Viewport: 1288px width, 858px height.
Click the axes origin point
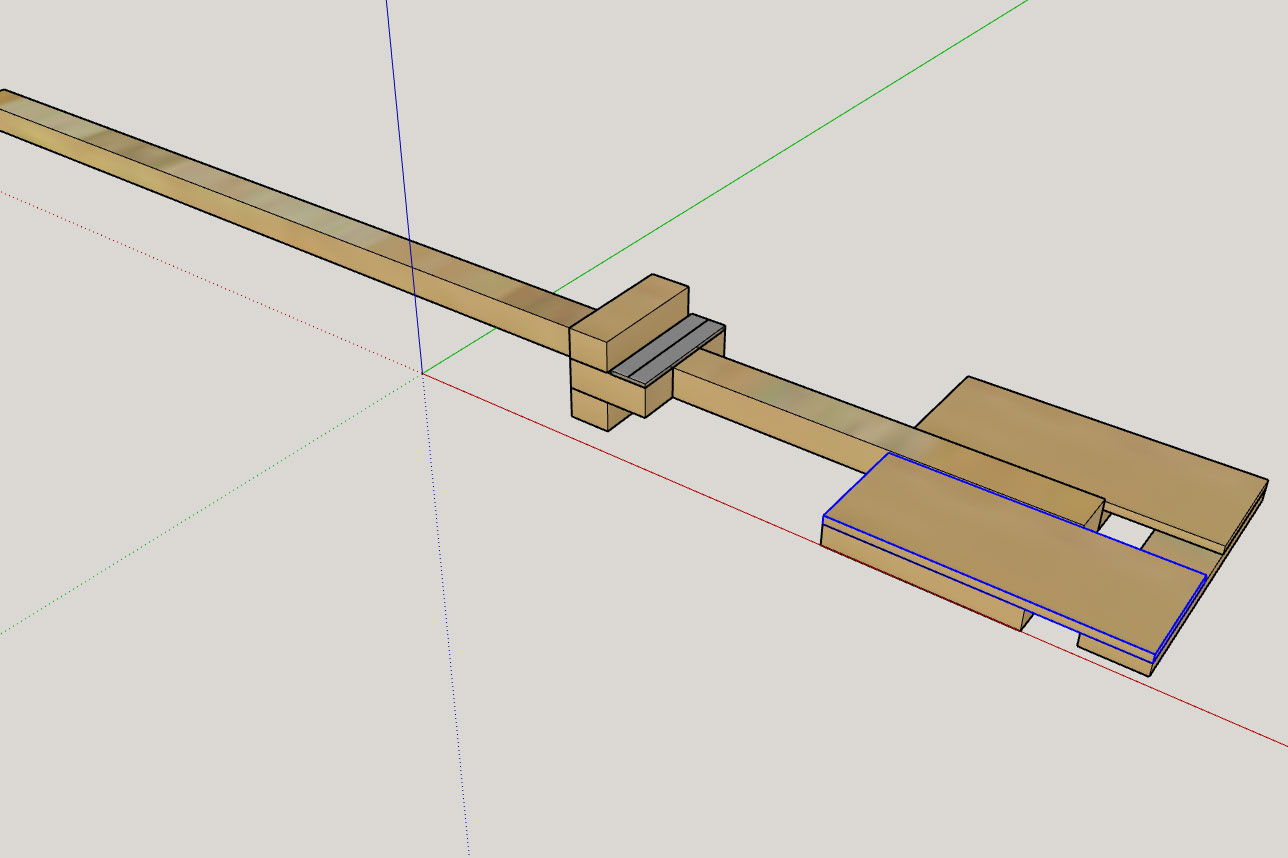click(x=422, y=373)
